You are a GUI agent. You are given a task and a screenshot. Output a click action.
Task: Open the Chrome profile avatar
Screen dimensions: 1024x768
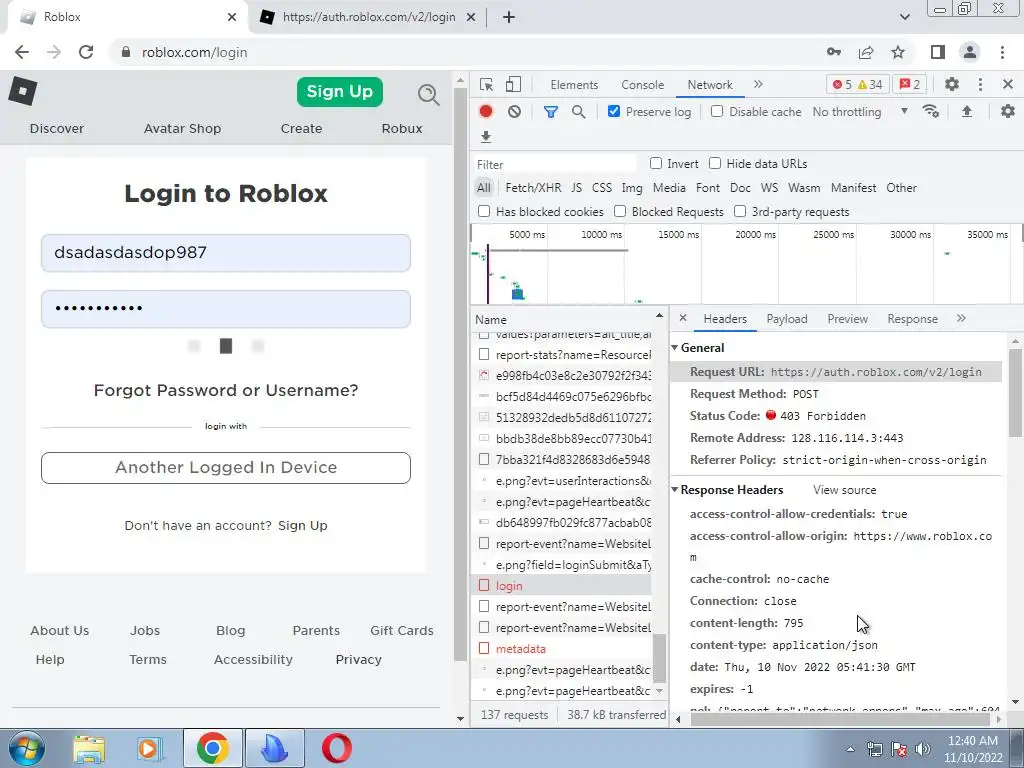pos(970,52)
